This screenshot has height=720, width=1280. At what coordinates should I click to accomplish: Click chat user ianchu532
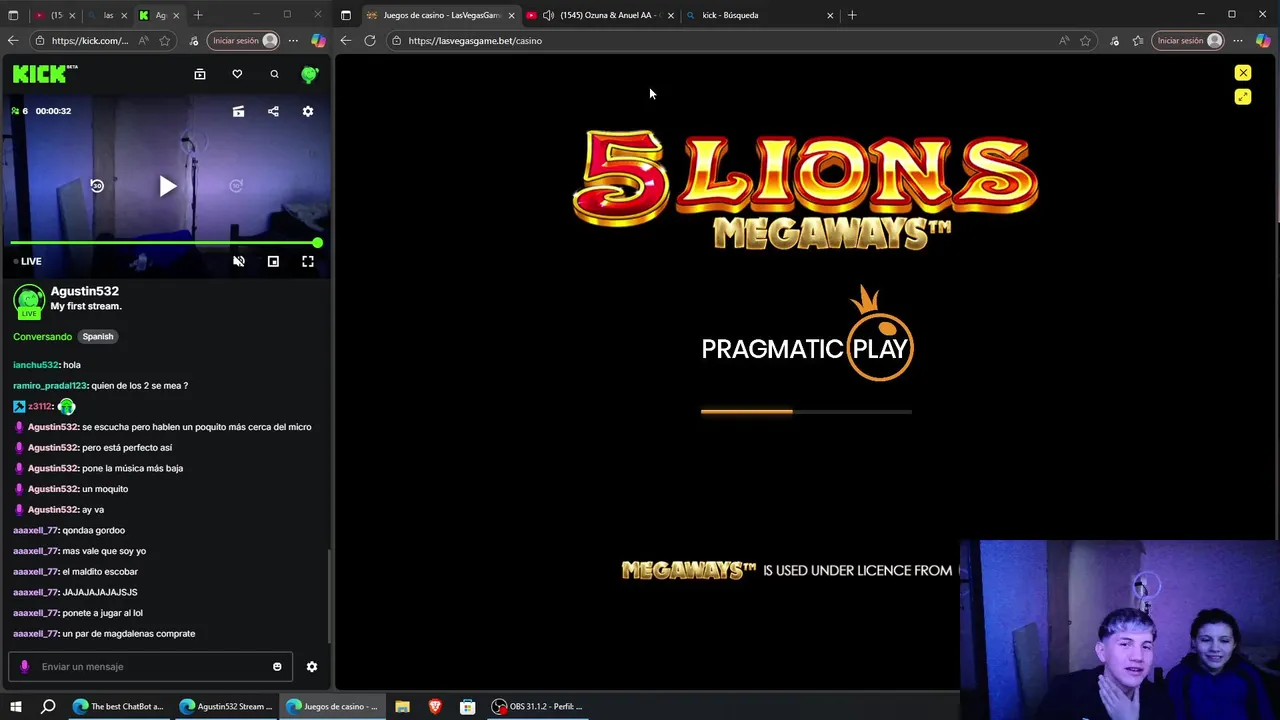(35, 365)
